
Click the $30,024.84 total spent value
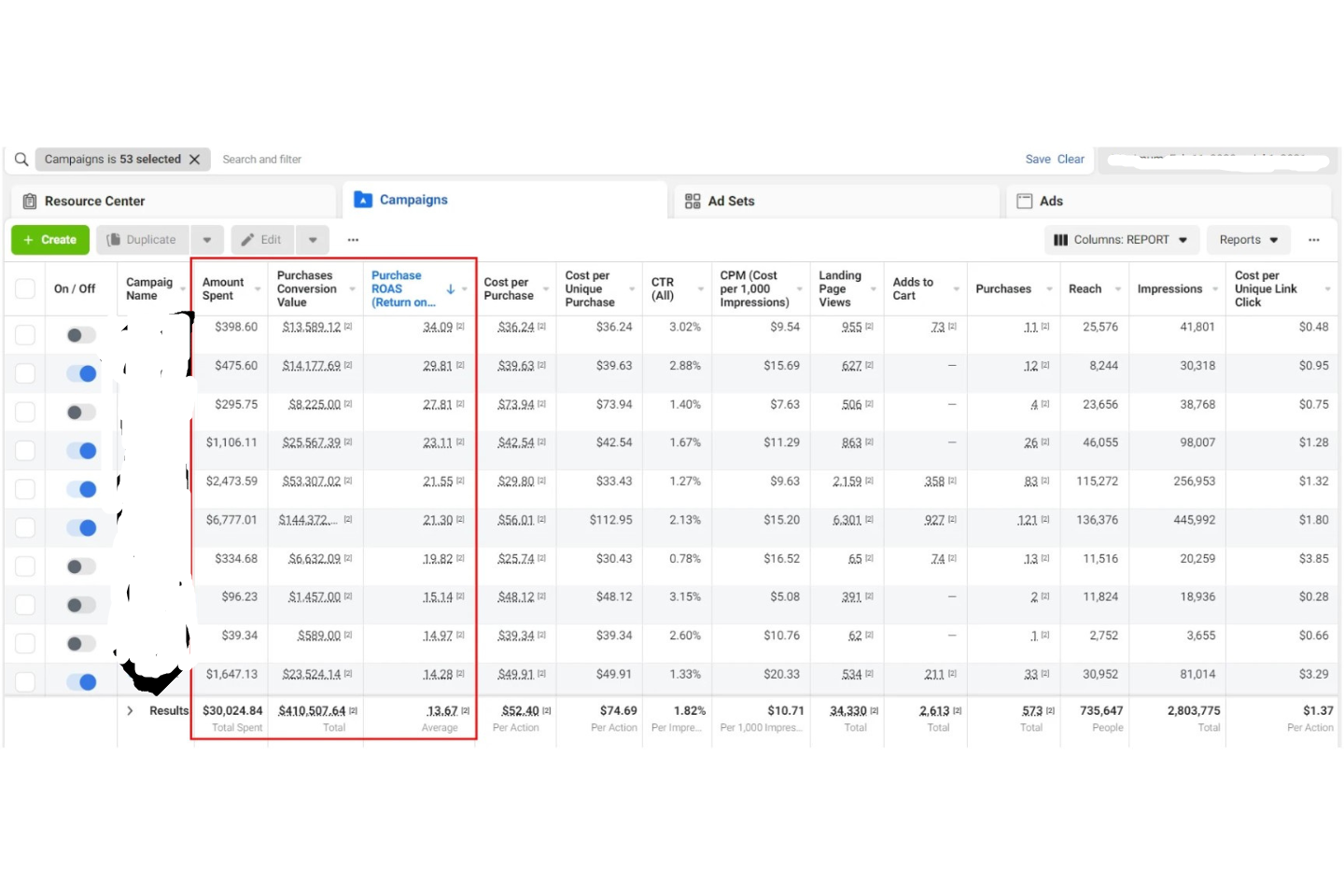[x=232, y=711]
